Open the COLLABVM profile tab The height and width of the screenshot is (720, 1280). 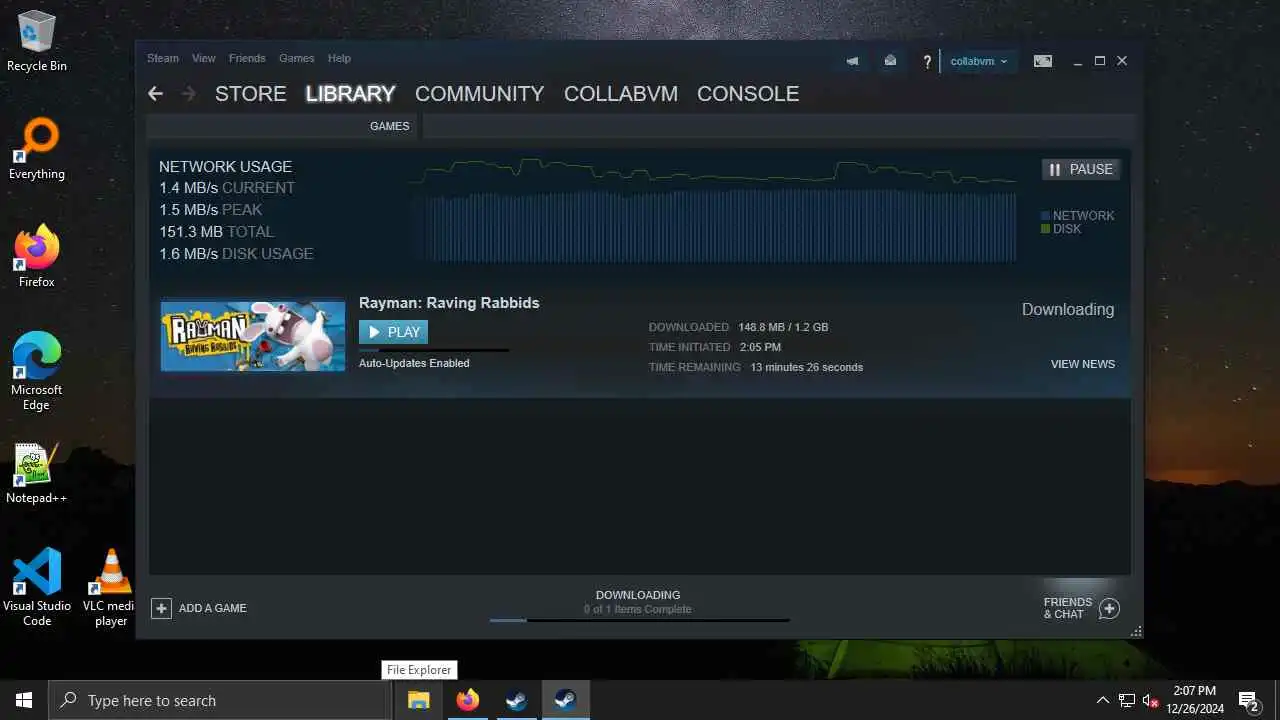click(621, 93)
